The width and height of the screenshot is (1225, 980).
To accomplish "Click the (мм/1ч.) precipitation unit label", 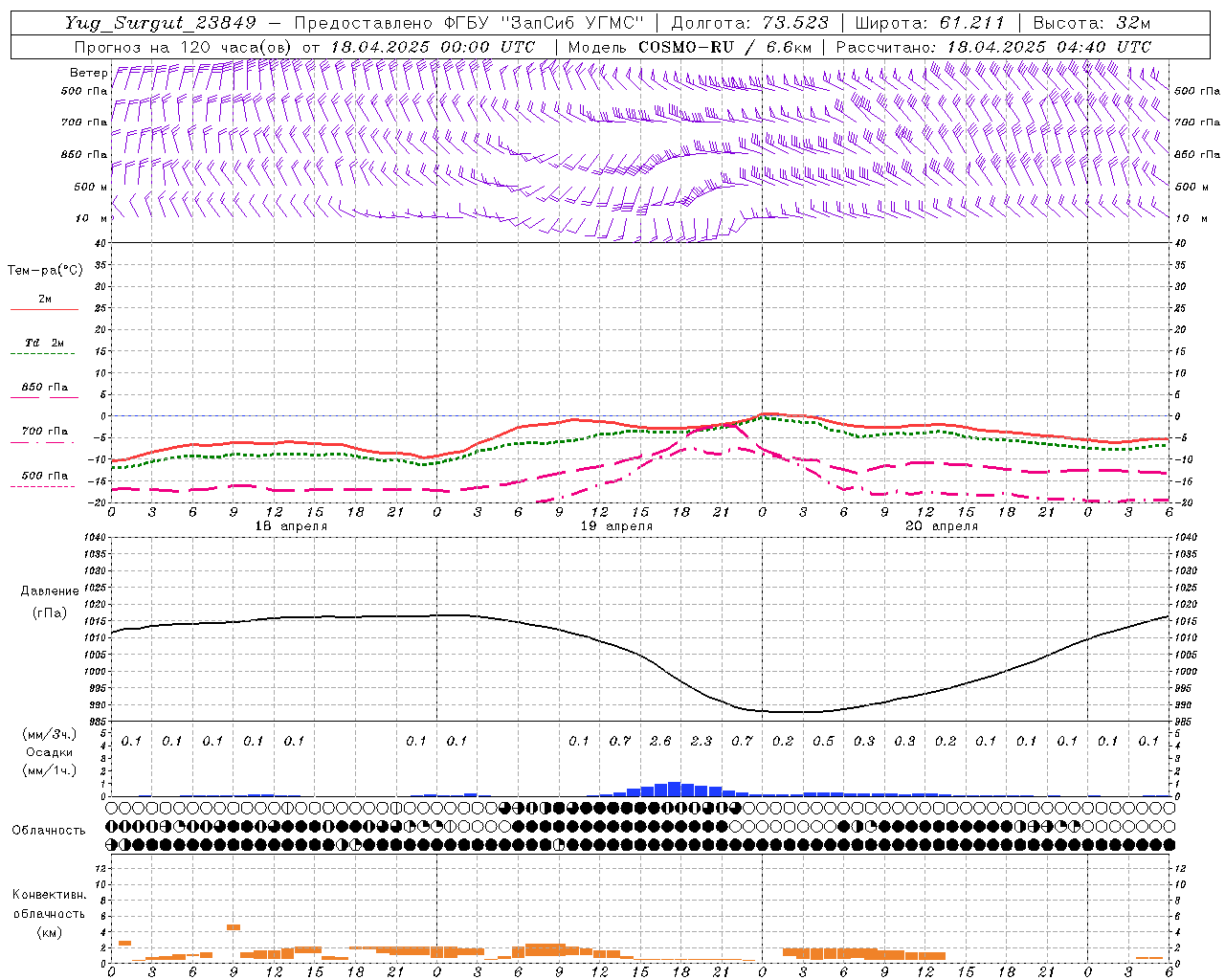I will (x=50, y=770).
